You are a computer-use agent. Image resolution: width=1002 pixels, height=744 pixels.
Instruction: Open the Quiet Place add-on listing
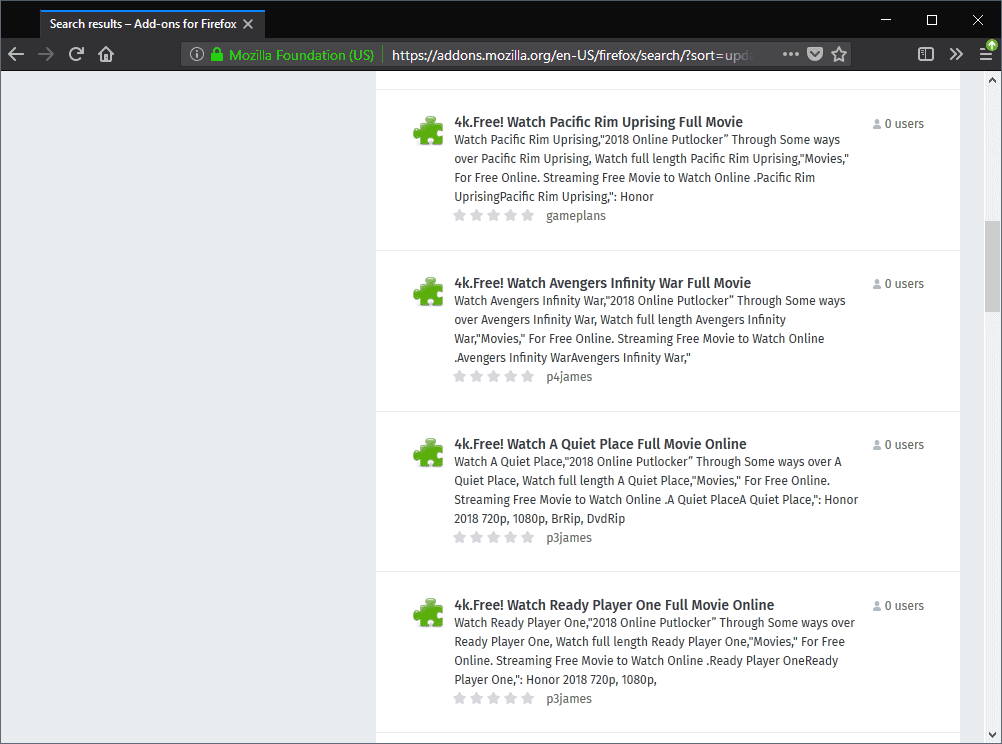(601, 443)
